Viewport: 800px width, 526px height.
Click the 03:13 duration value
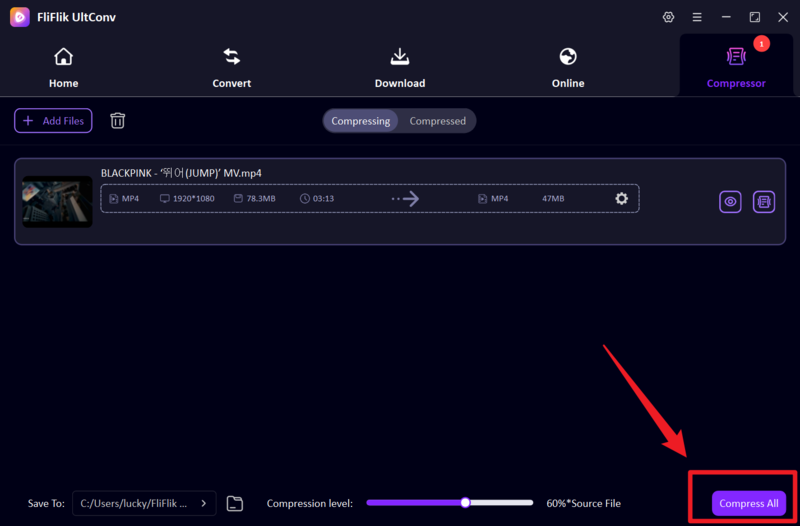[323, 198]
